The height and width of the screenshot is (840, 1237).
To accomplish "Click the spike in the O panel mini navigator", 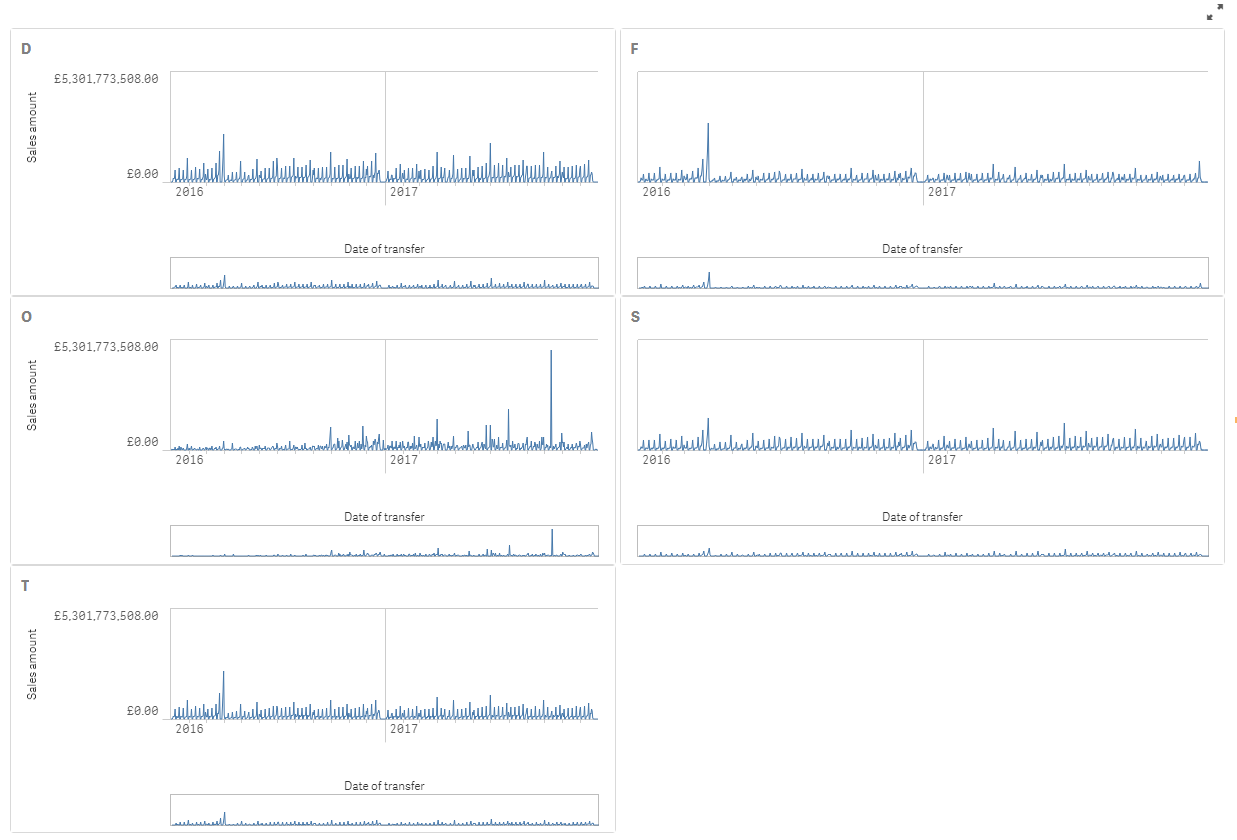I will point(553,538).
